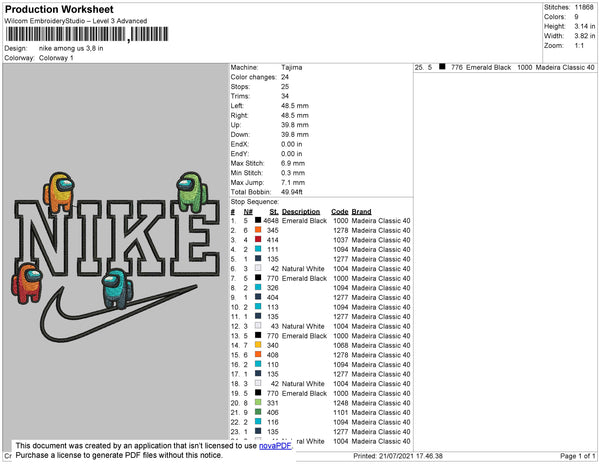Click thread code 1068 in stop row 14
Image resolution: width=600 pixels, height=464 pixels.
tap(341, 345)
